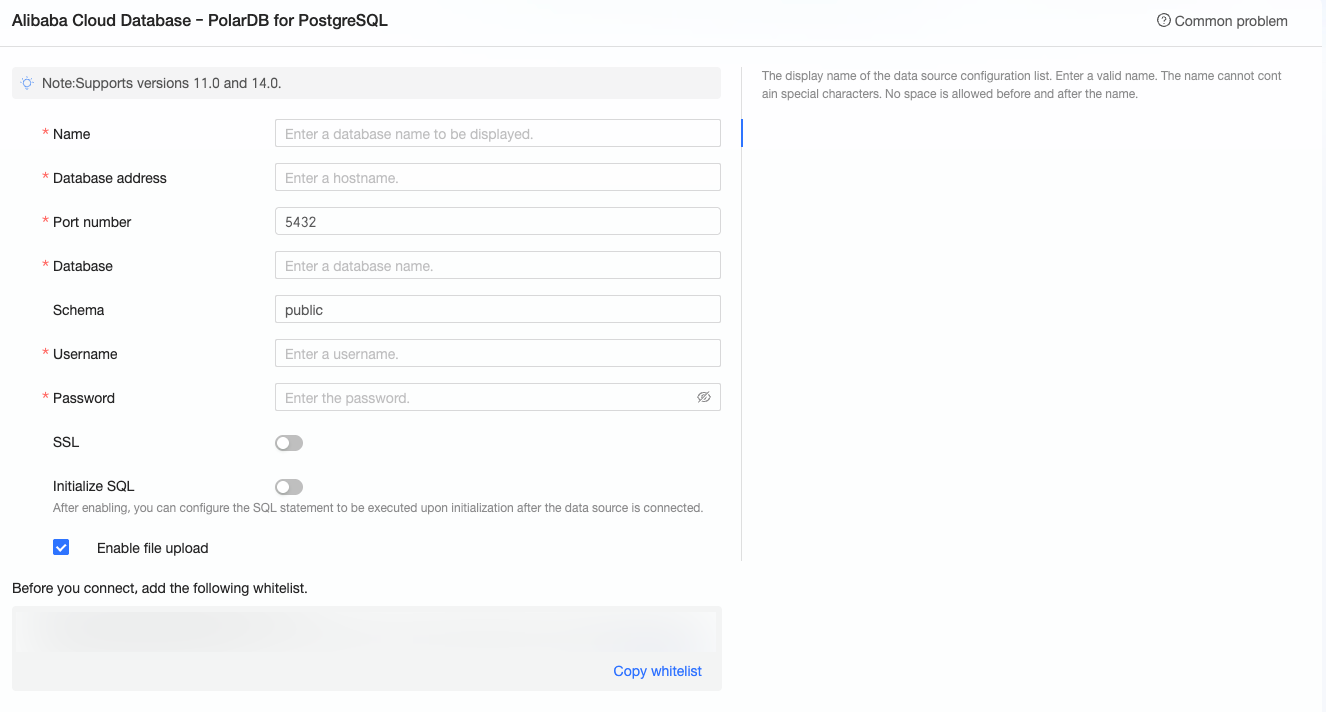Turn on the Initialize SQL switch
Image resolution: width=1326 pixels, height=712 pixels.
click(289, 487)
